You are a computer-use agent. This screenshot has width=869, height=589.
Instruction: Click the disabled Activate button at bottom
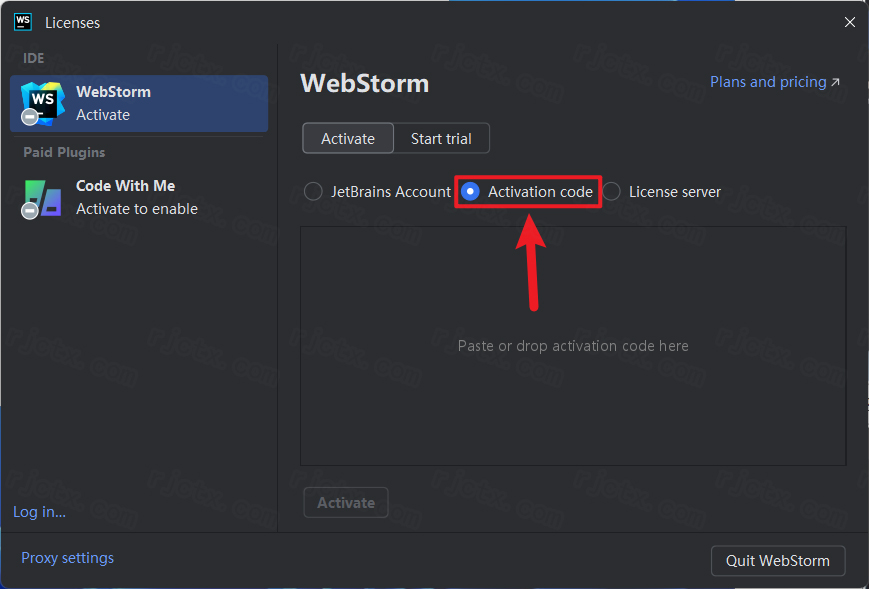click(346, 503)
